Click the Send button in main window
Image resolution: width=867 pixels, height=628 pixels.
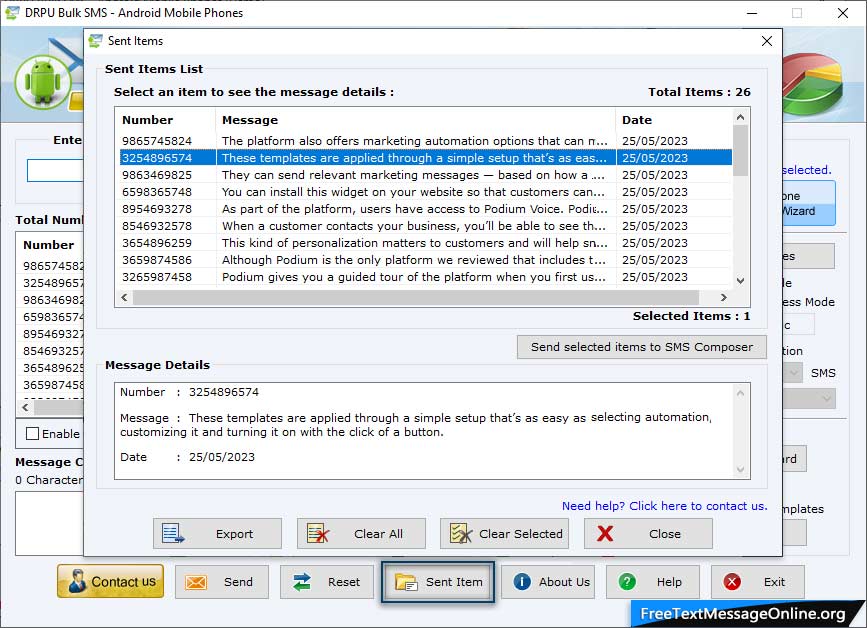tap(222, 582)
